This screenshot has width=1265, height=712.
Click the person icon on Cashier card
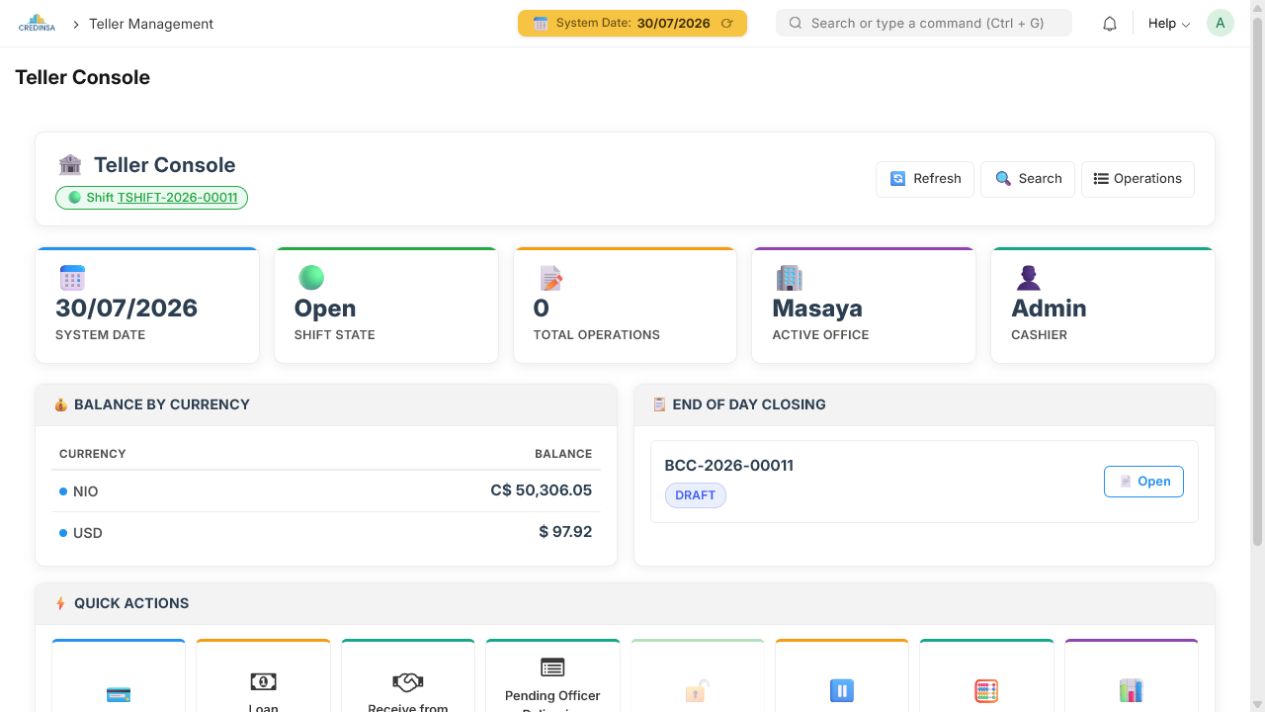click(1028, 277)
